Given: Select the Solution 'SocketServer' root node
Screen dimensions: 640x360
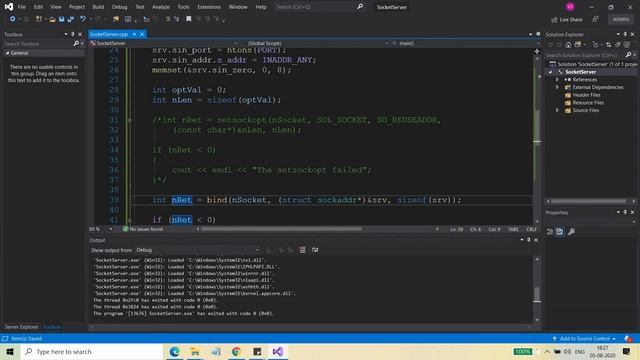Looking at the screenshot, I should (x=593, y=64).
